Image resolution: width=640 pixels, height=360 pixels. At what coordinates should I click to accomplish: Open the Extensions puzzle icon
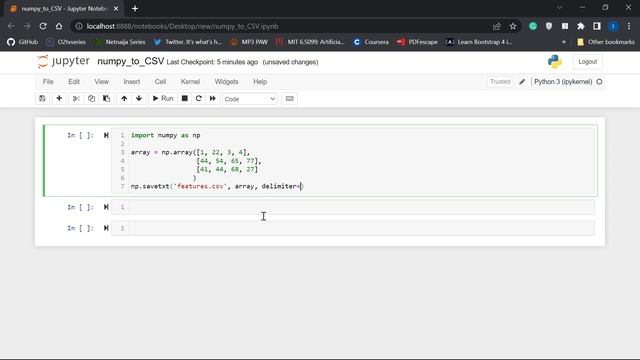[581, 26]
